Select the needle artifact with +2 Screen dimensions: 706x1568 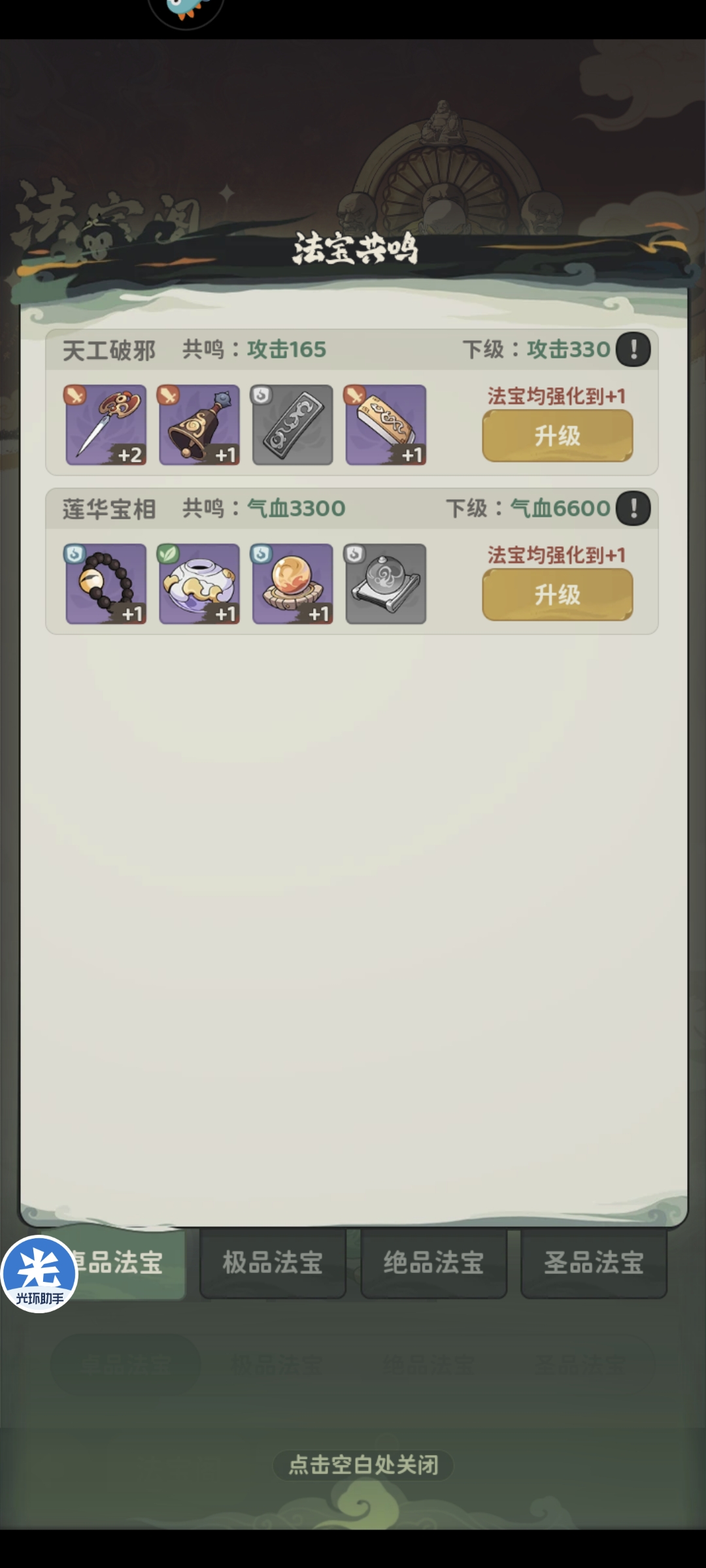(x=106, y=425)
